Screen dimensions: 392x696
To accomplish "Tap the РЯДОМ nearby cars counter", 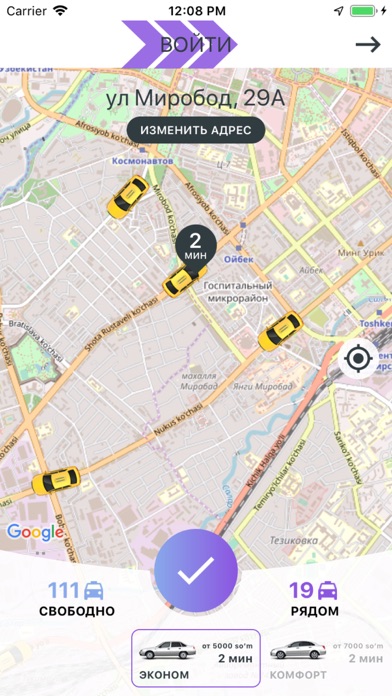I will pyautogui.click(x=315, y=599).
